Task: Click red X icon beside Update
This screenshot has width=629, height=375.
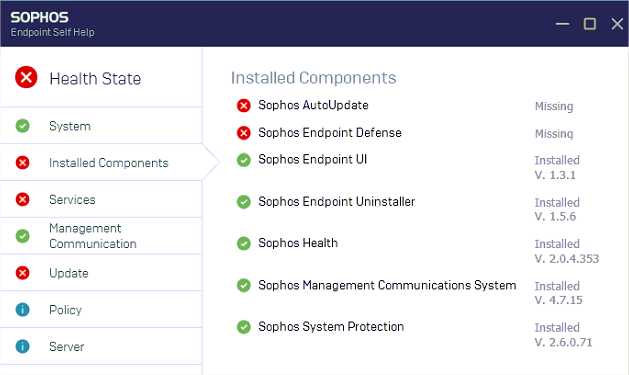Action: coord(22,273)
